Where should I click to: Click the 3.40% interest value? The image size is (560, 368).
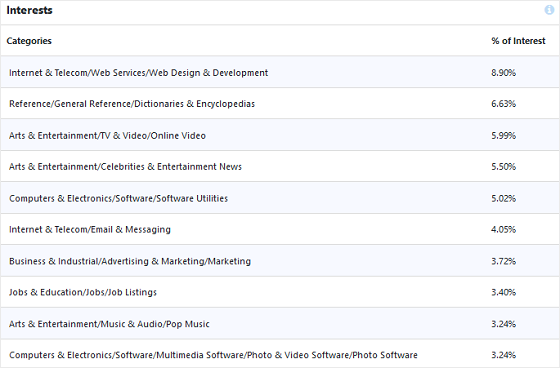point(504,293)
